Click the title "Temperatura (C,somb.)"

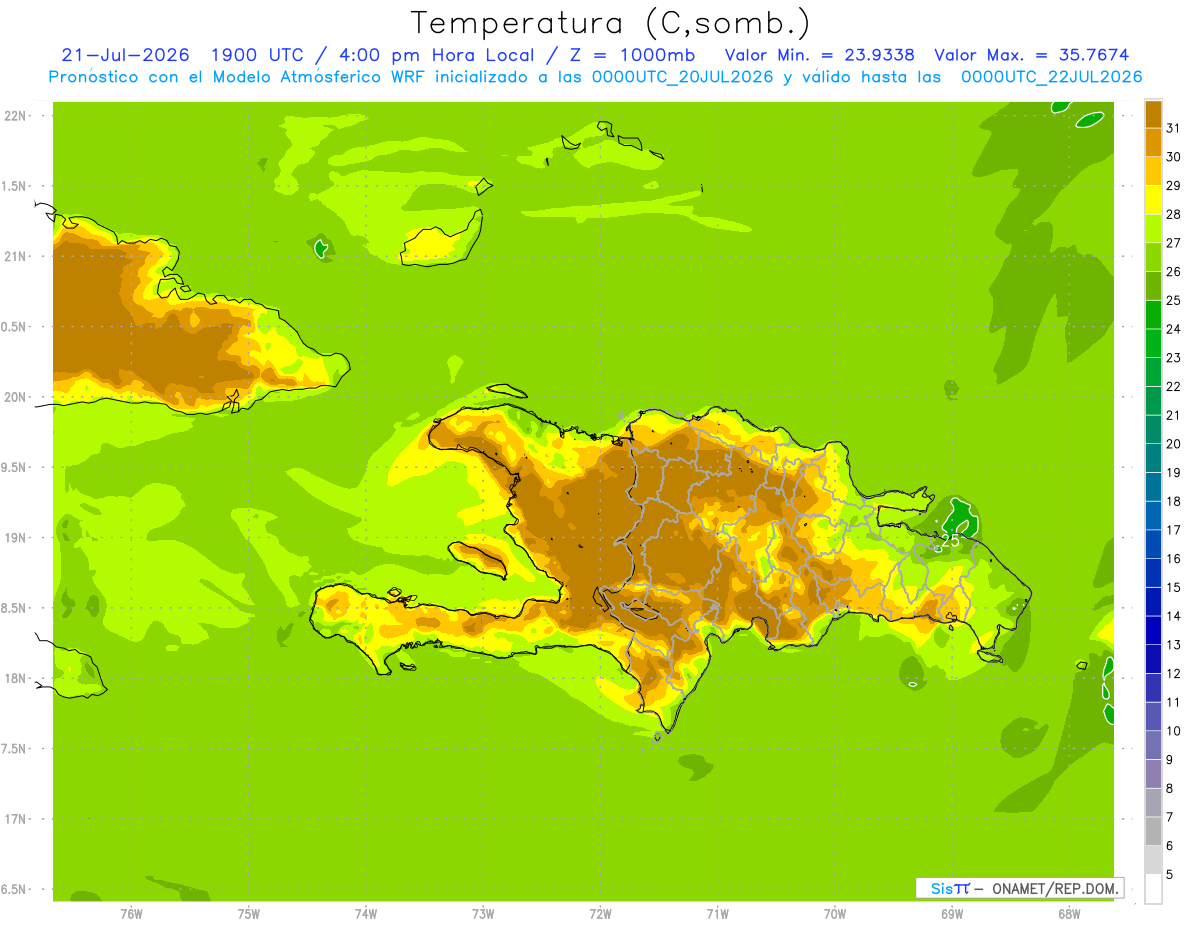pyautogui.click(x=610, y=23)
